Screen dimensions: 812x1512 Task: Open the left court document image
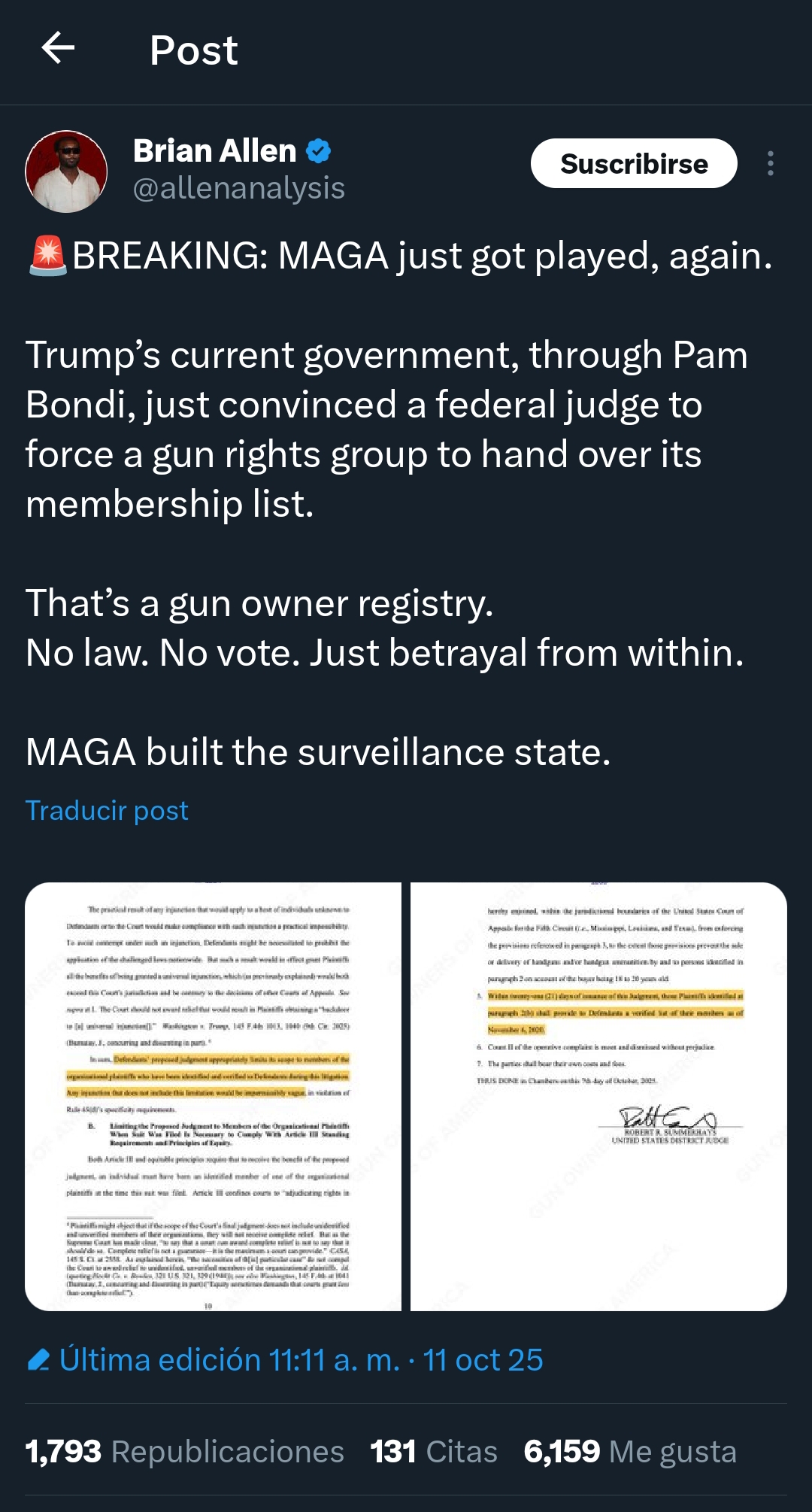coord(214,1097)
